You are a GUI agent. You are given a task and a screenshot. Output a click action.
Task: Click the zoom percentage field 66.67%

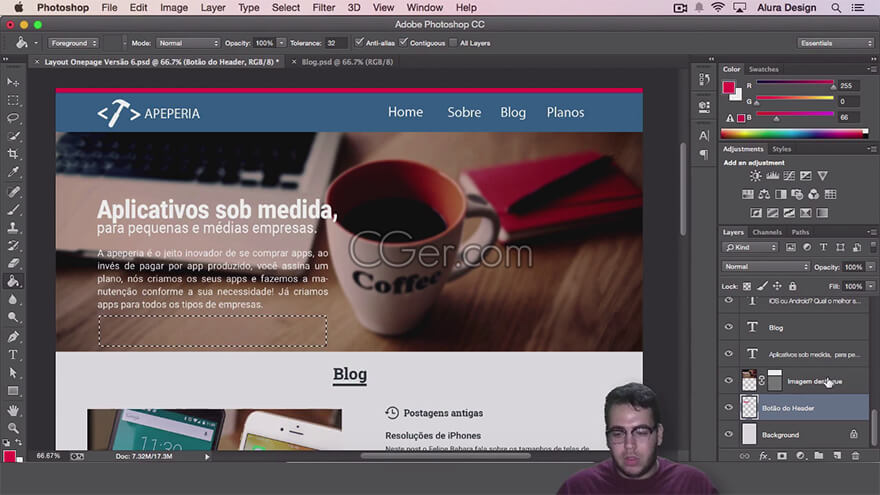pyautogui.click(x=48, y=456)
